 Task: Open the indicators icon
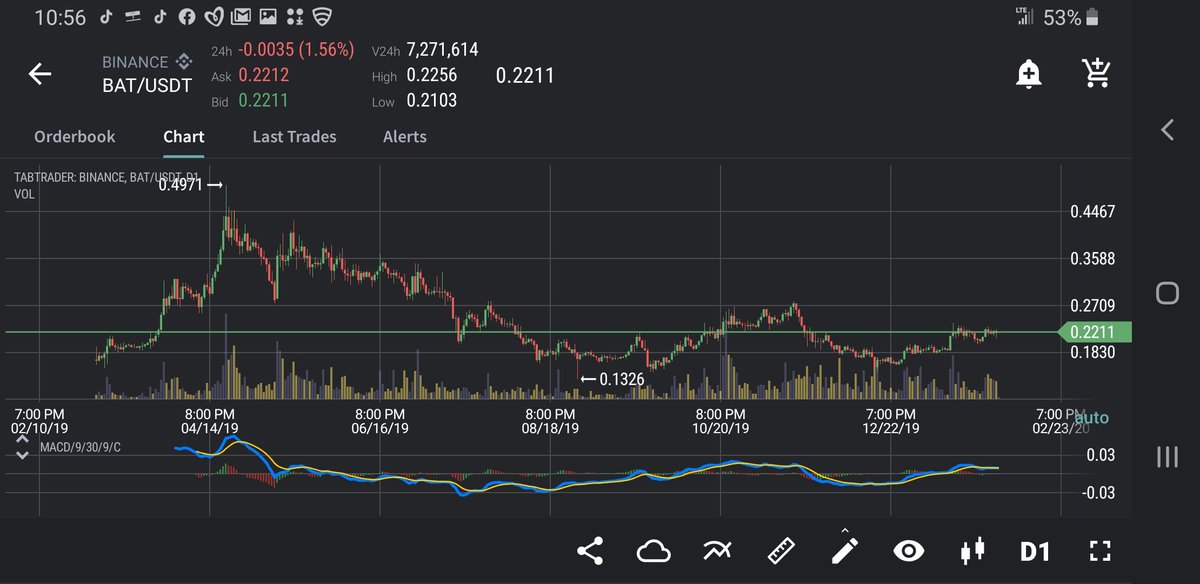click(717, 550)
